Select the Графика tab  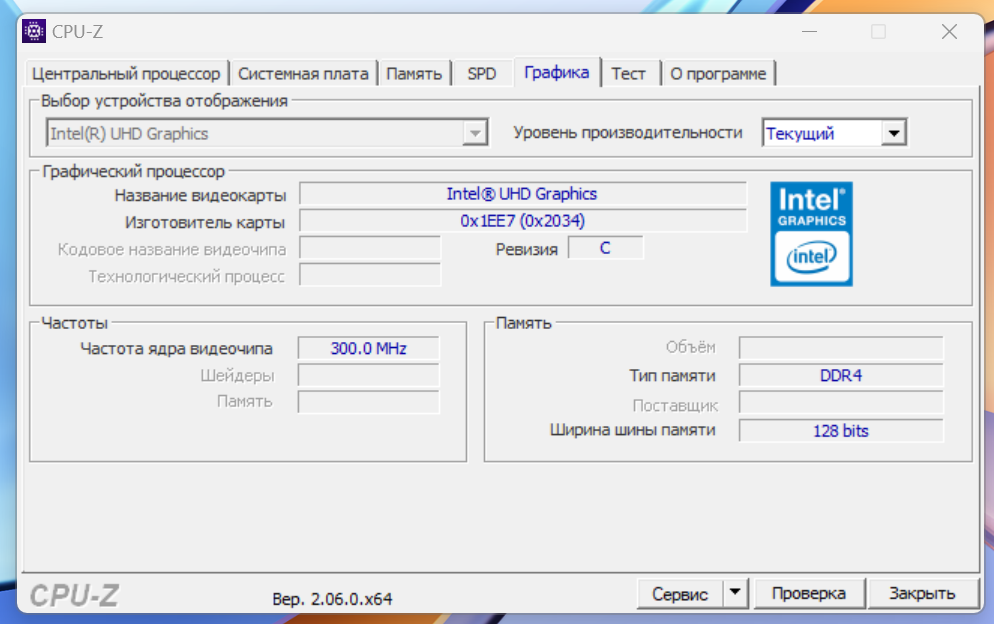557,72
